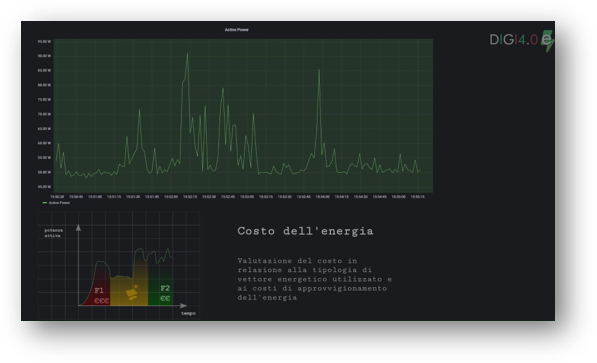This screenshot has height=363, width=597.
Task: Click the highest peak of the power graph
Action: [187, 54]
